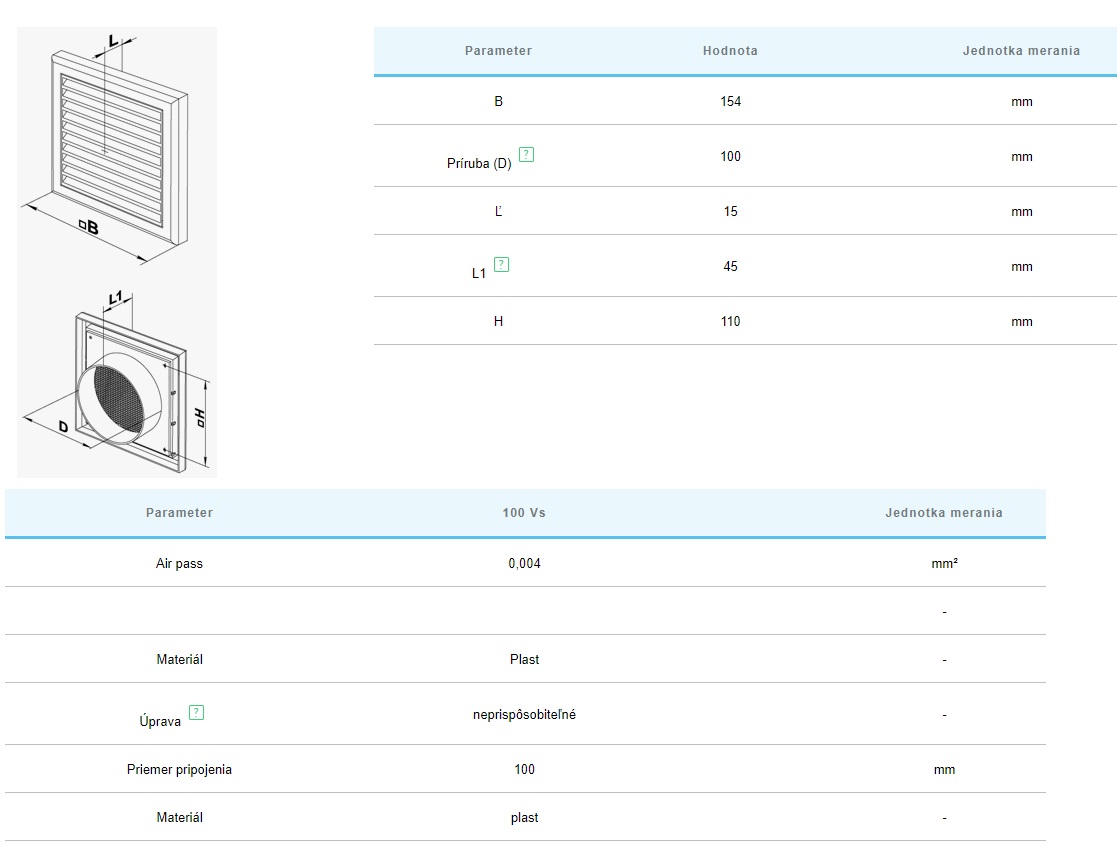Click the Air pass parameter label
This screenshot has width=1117, height=865.
click(179, 564)
